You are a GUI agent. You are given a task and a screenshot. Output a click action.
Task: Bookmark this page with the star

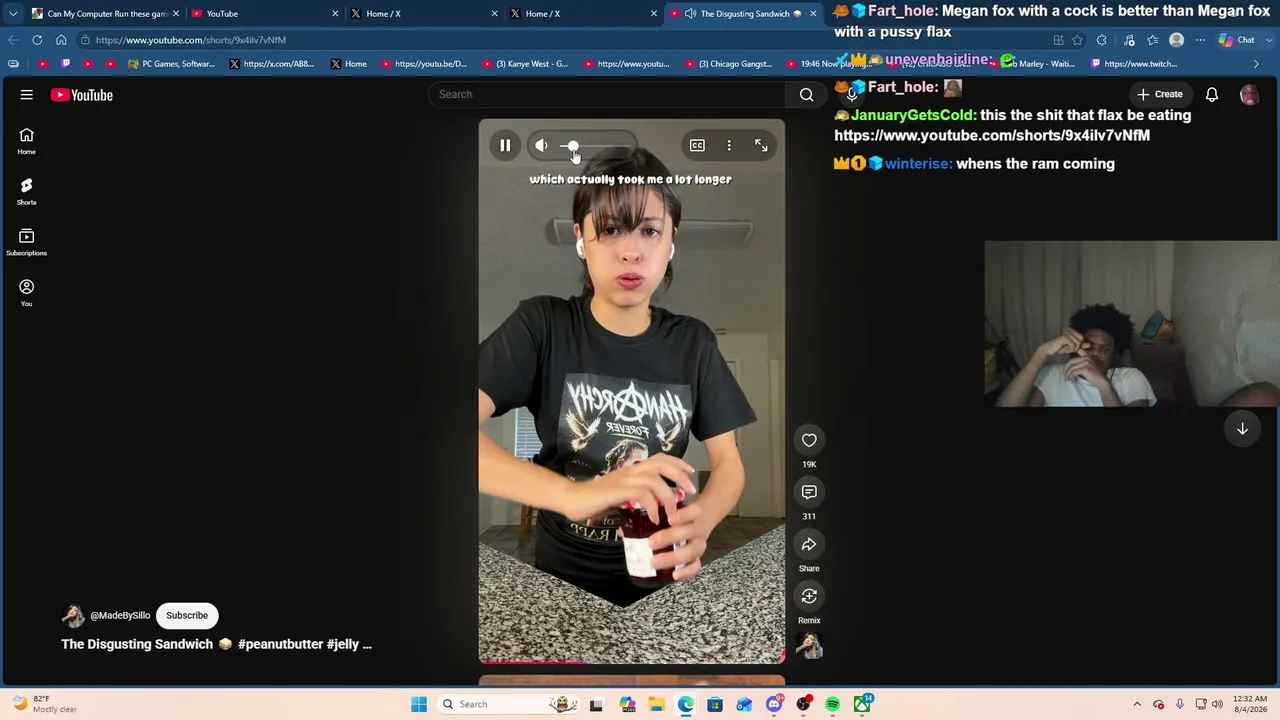[1077, 40]
